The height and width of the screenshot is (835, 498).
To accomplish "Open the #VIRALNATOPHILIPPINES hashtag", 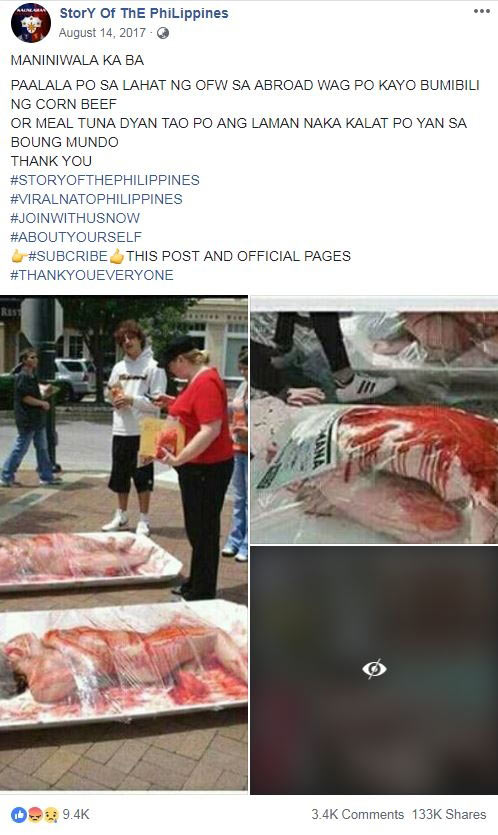I will click(96, 199).
